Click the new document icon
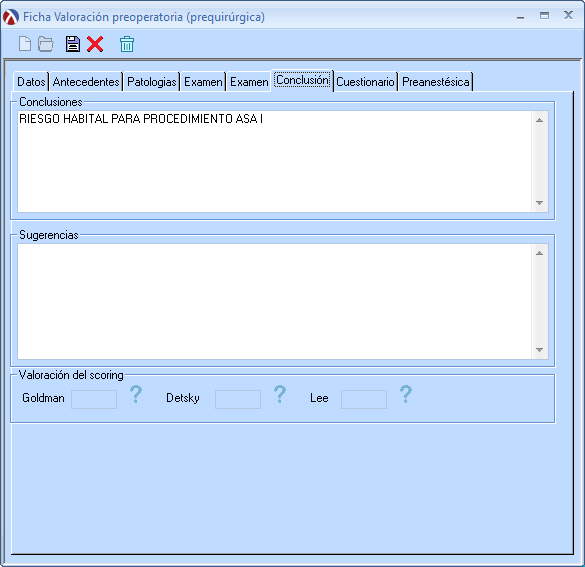 coord(25,44)
